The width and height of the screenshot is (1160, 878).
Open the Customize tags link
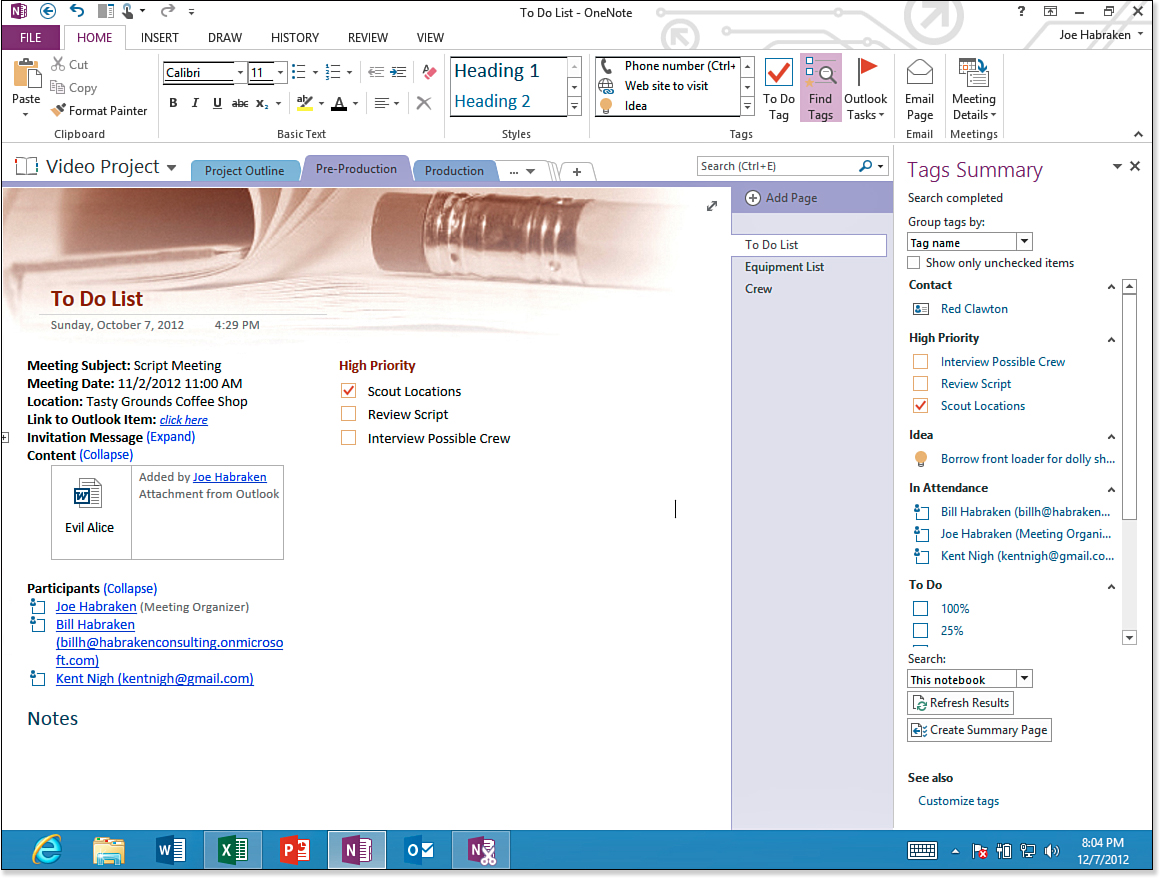[x=958, y=801]
